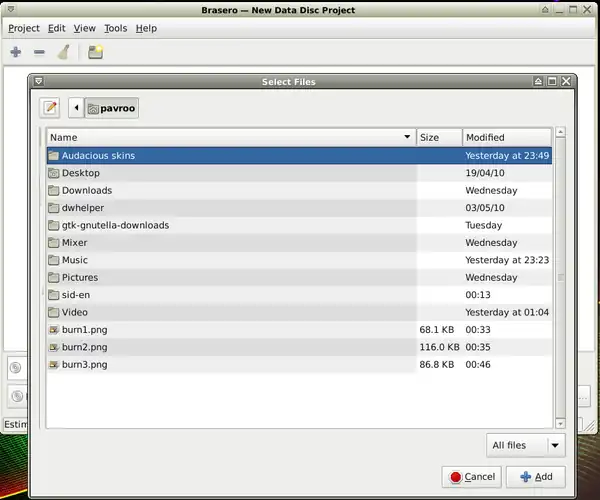Click the remove files minus toolbar icon

(39, 52)
